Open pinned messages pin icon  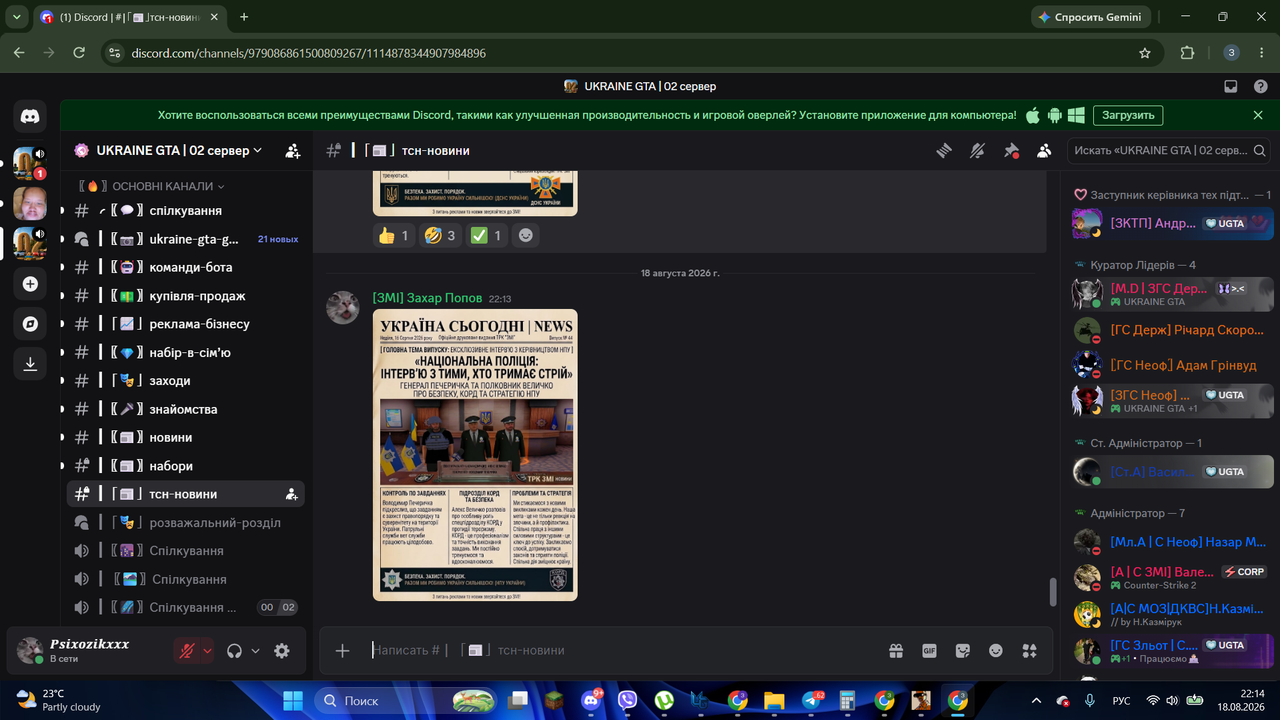click(1011, 151)
